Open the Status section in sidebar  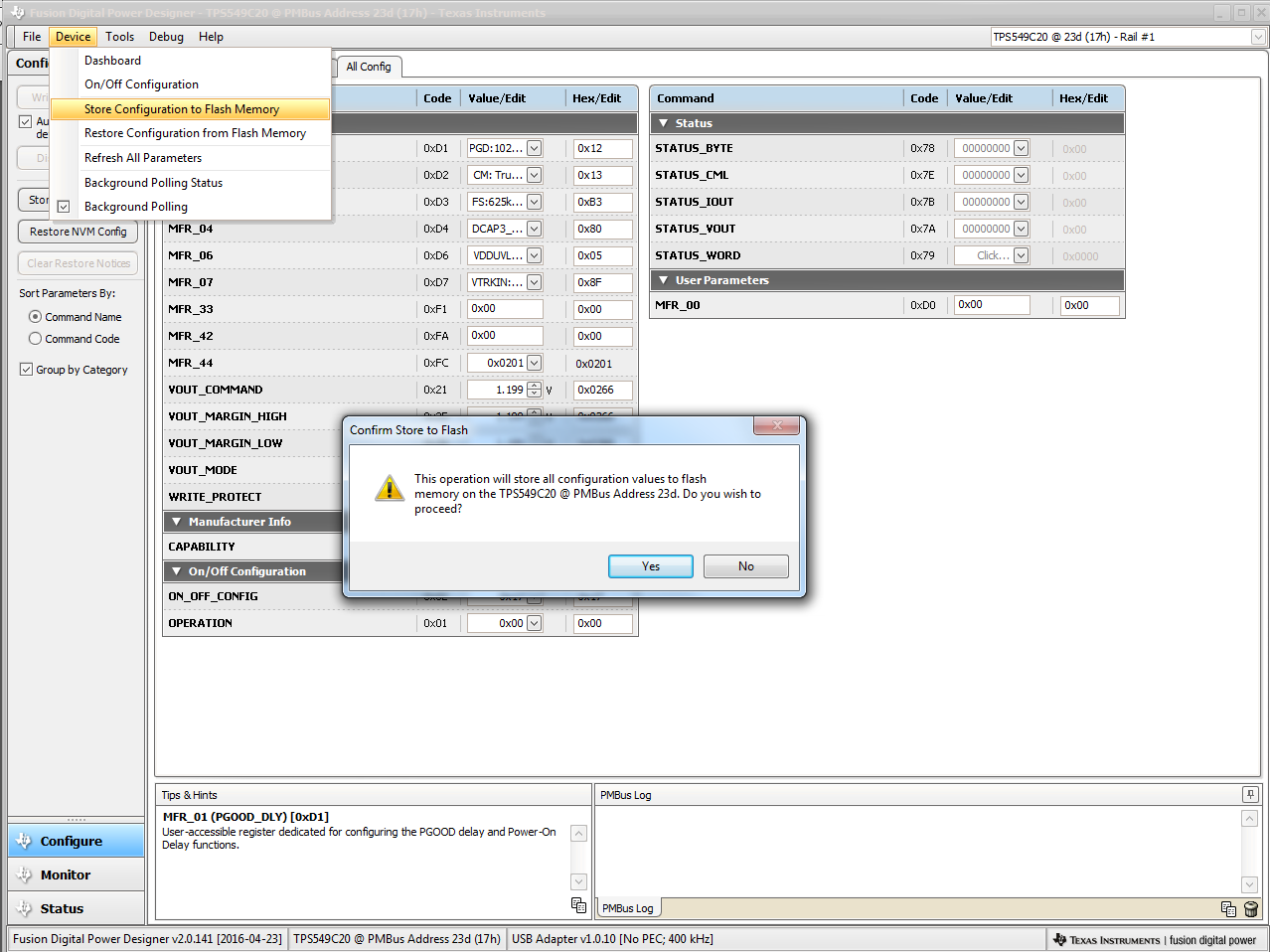coord(62,908)
